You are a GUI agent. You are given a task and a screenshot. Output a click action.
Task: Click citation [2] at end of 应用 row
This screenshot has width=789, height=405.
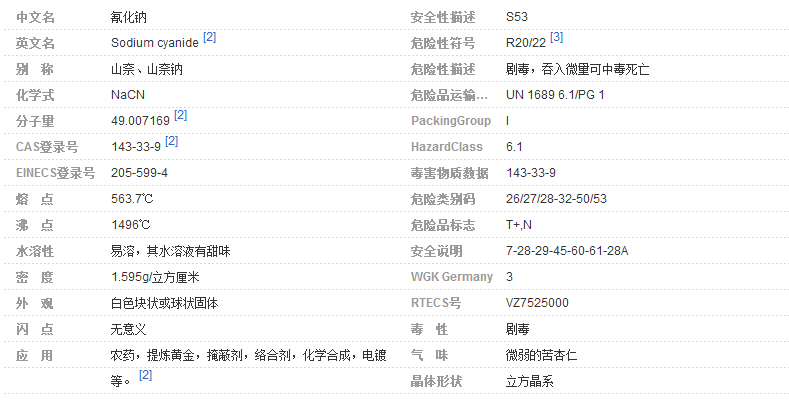pos(146,375)
